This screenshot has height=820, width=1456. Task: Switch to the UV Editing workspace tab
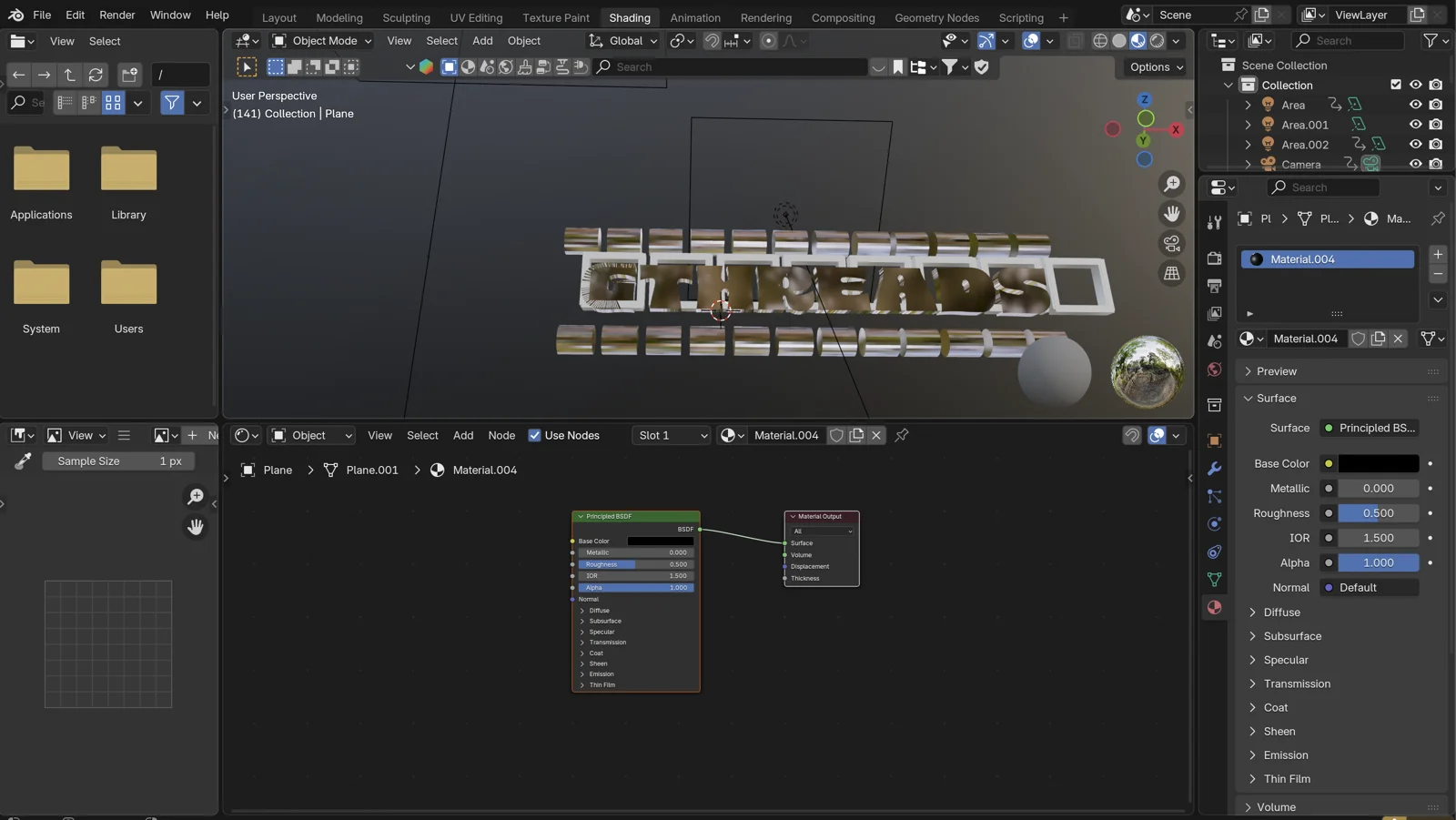pyautogui.click(x=476, y=17)
